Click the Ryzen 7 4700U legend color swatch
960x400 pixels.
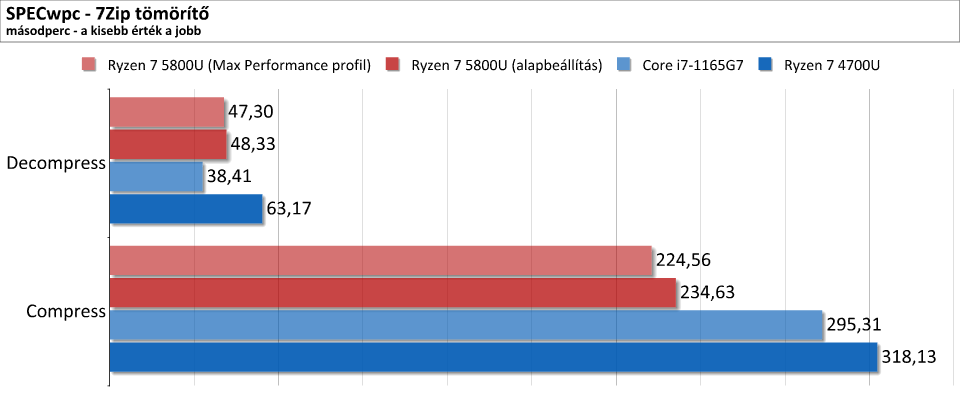coord(765,65)
